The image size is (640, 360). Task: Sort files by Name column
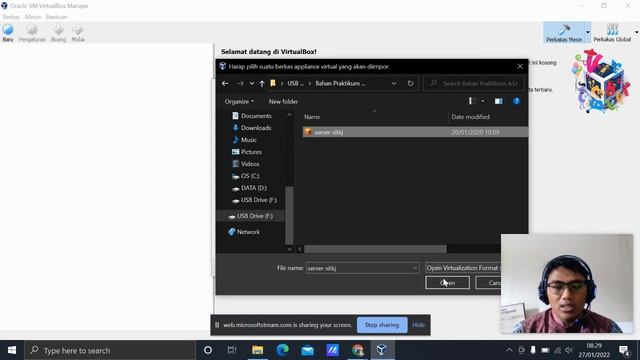(x=312, y=117)
